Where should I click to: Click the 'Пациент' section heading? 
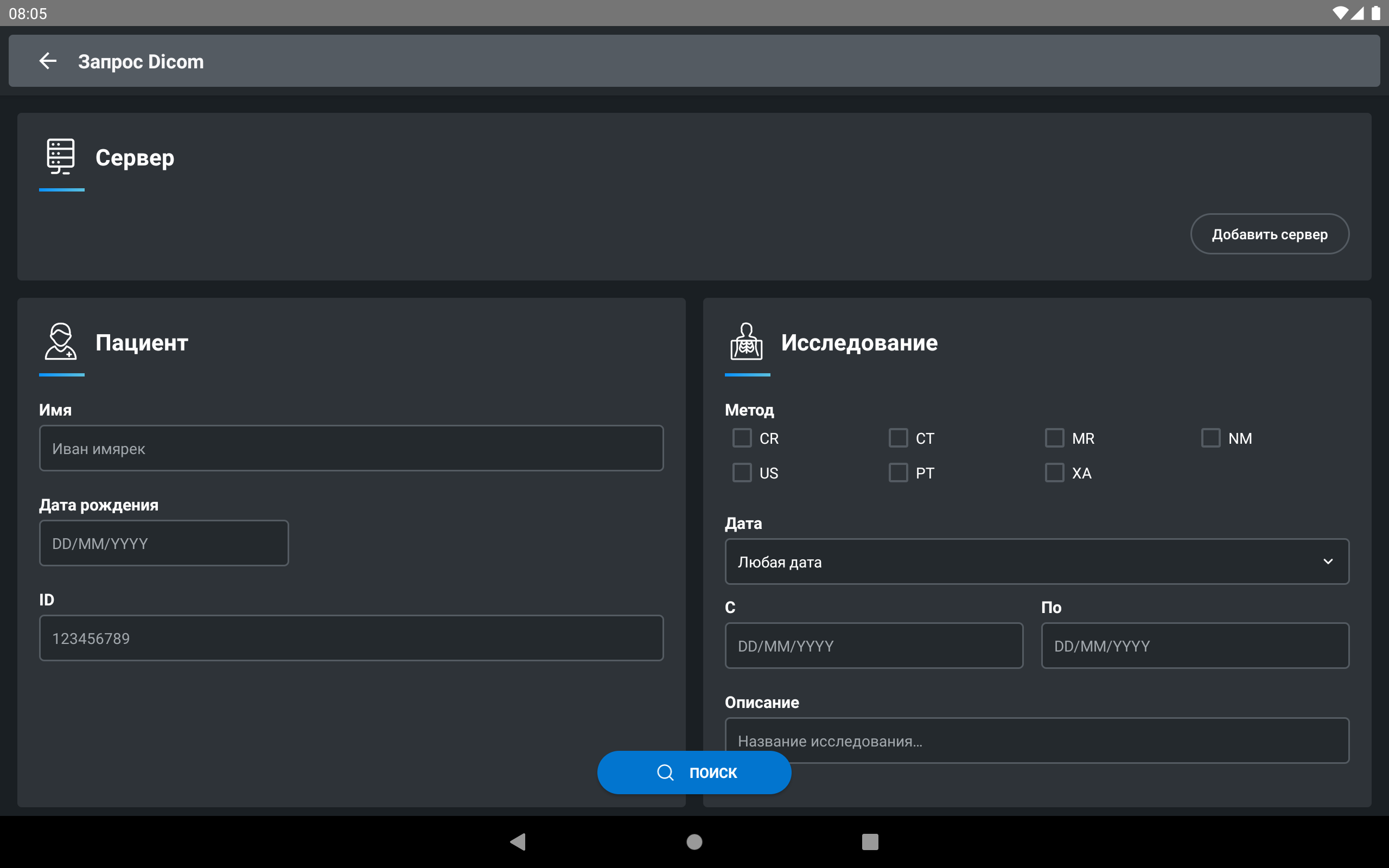pyautogui.click(x=142, y=342)
